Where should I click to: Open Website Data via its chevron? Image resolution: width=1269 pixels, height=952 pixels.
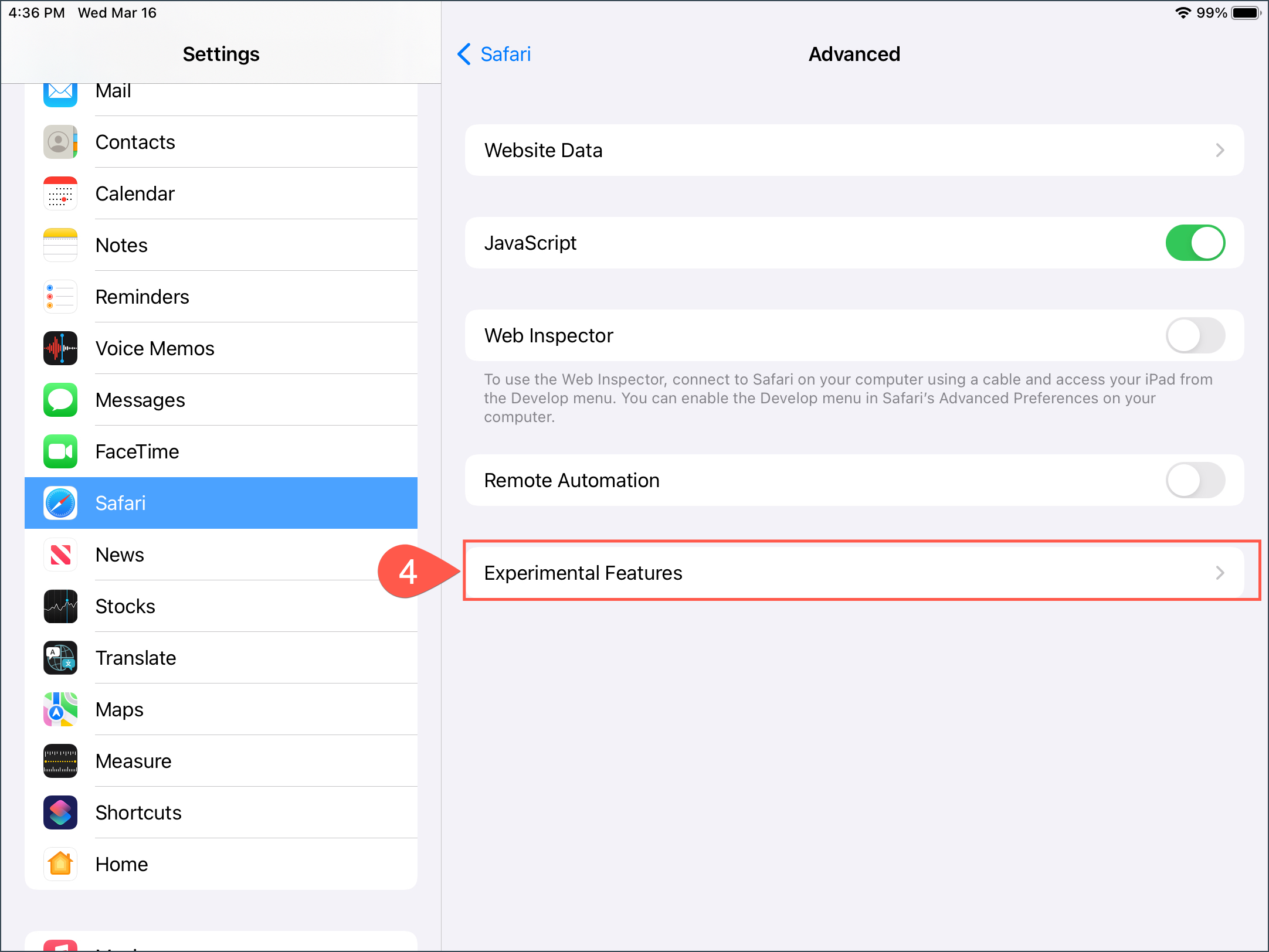pos(1220,150)
